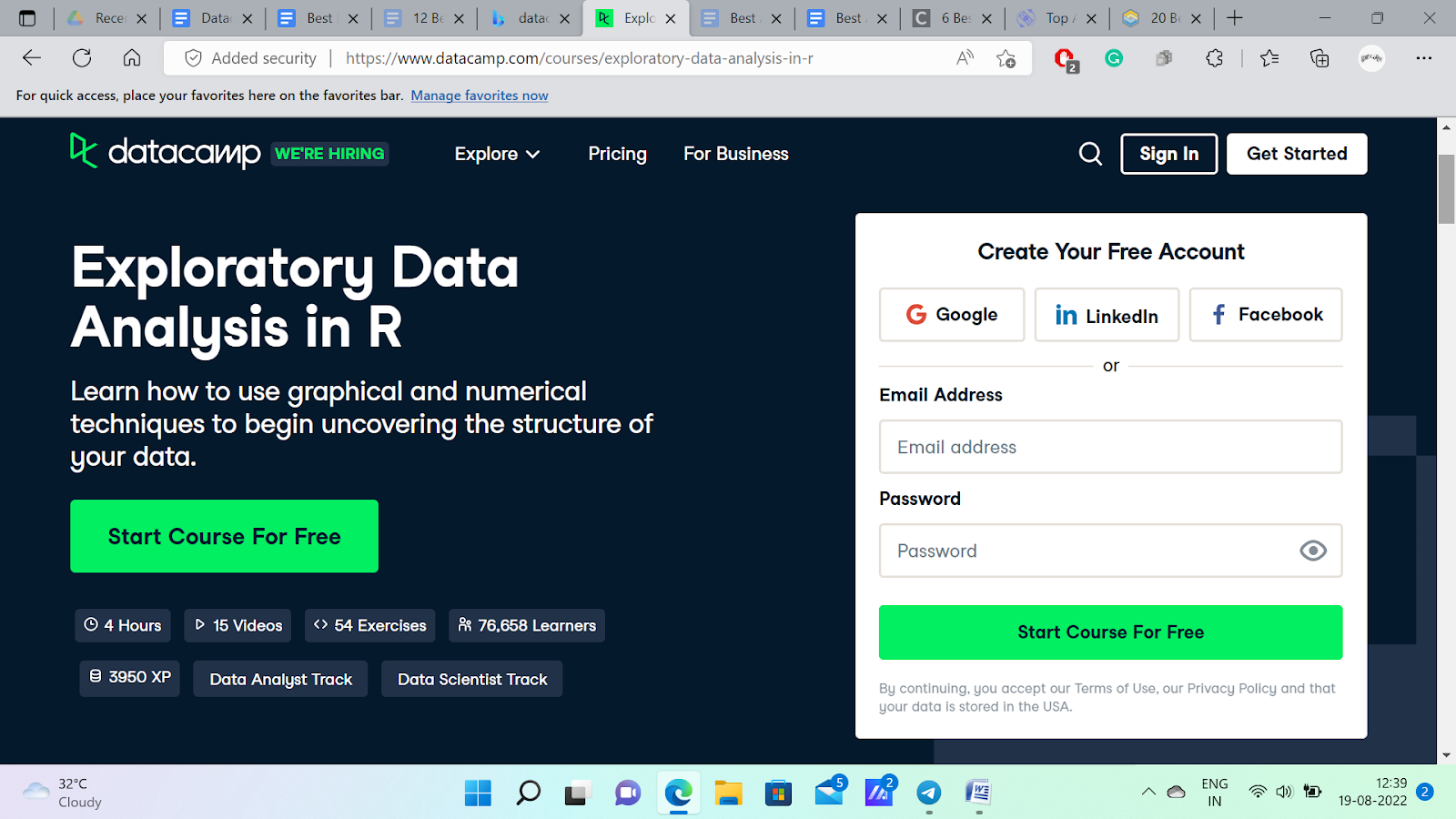
Task: Focus the Password input field
Action: [1110, 551]
